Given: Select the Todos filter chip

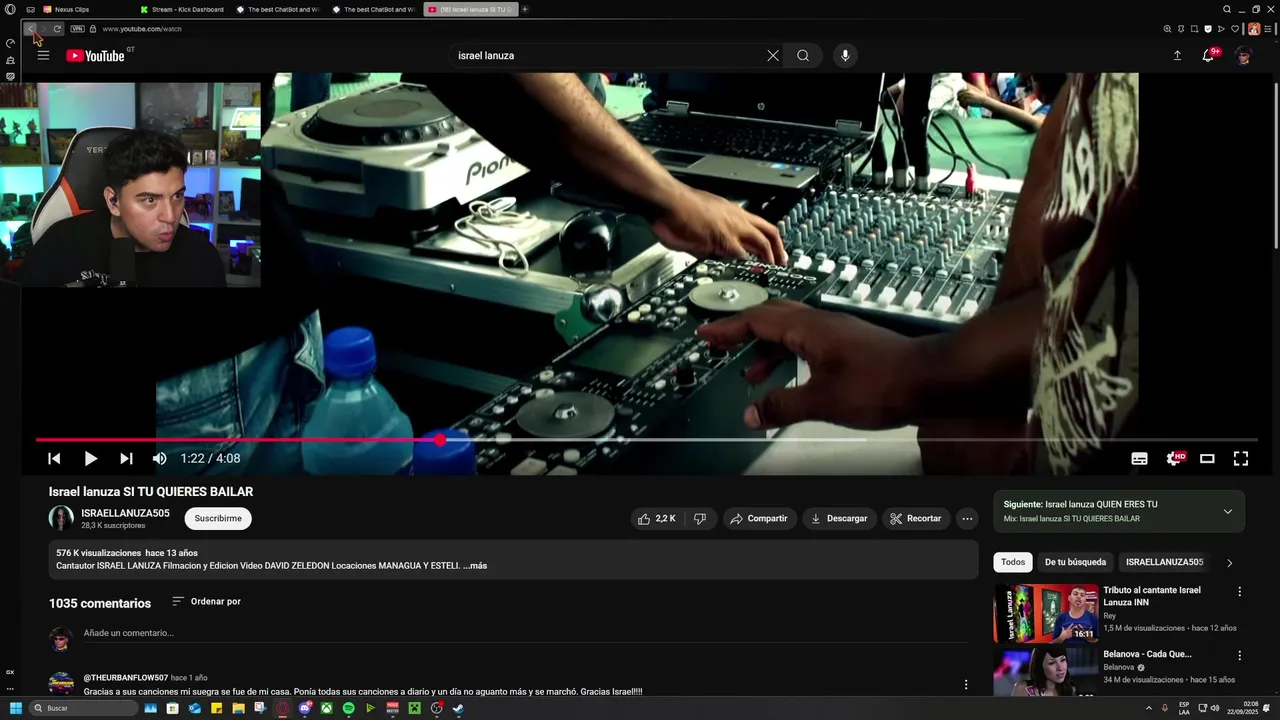Looking at the screenshot, I should point(1013,562).
